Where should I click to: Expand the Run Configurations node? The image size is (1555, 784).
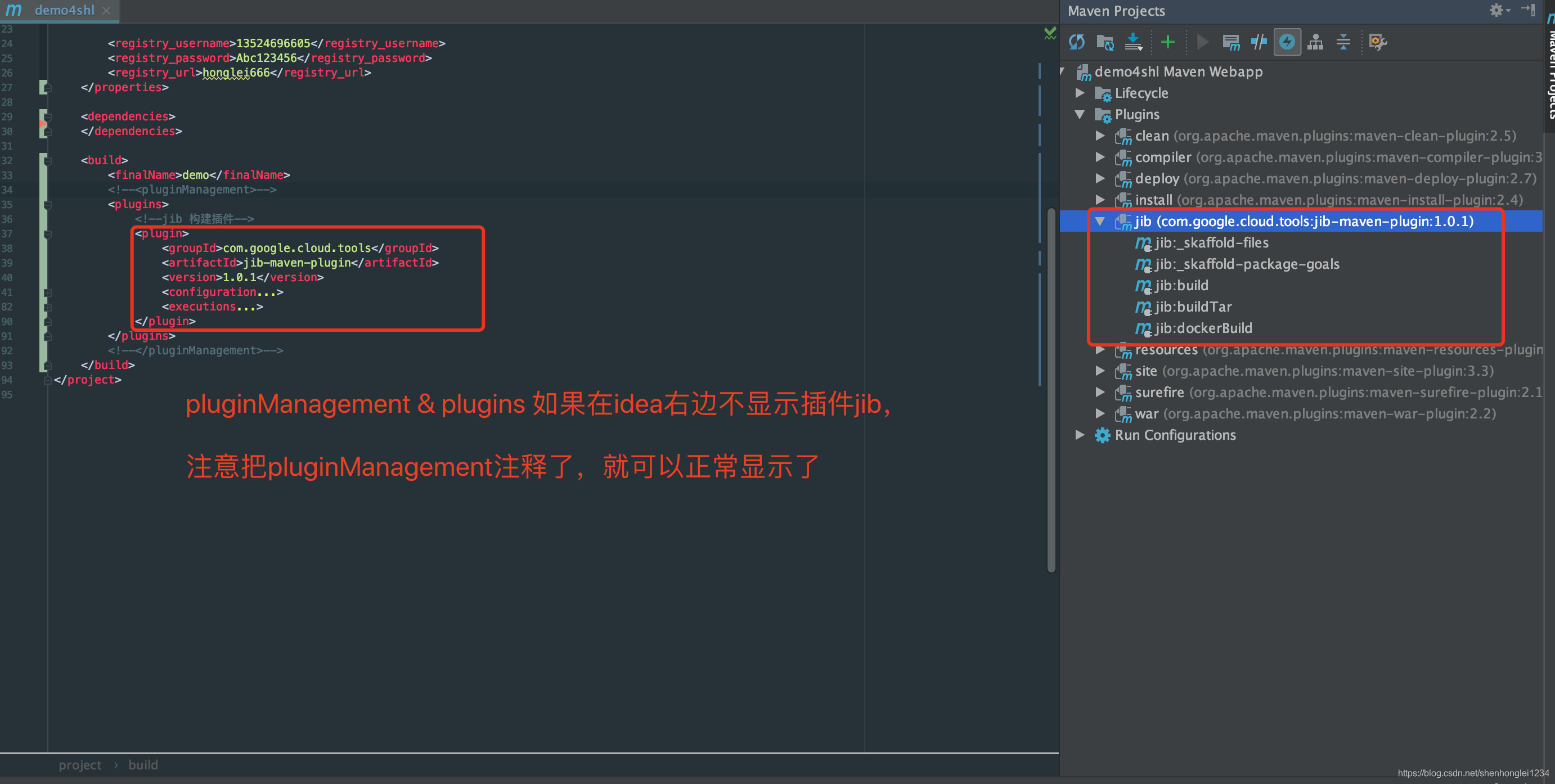click(1081, 435)
